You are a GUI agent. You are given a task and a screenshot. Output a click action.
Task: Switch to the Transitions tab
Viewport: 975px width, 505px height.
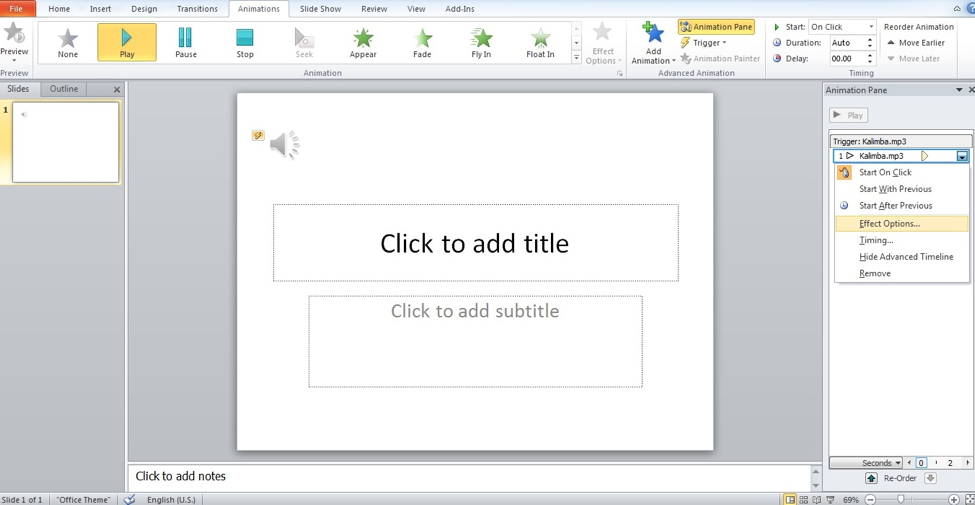pos(197,9)
